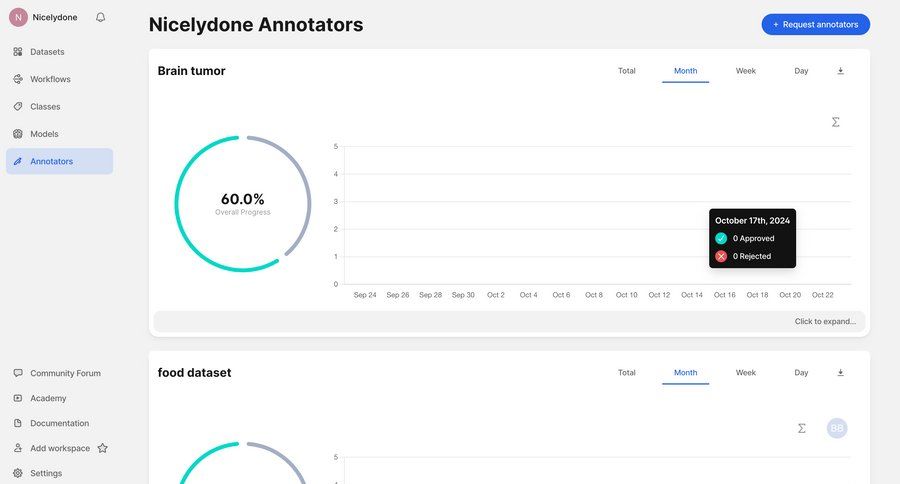
Task: Open Settings in the sidebar
Action: (x=46, y=473)
